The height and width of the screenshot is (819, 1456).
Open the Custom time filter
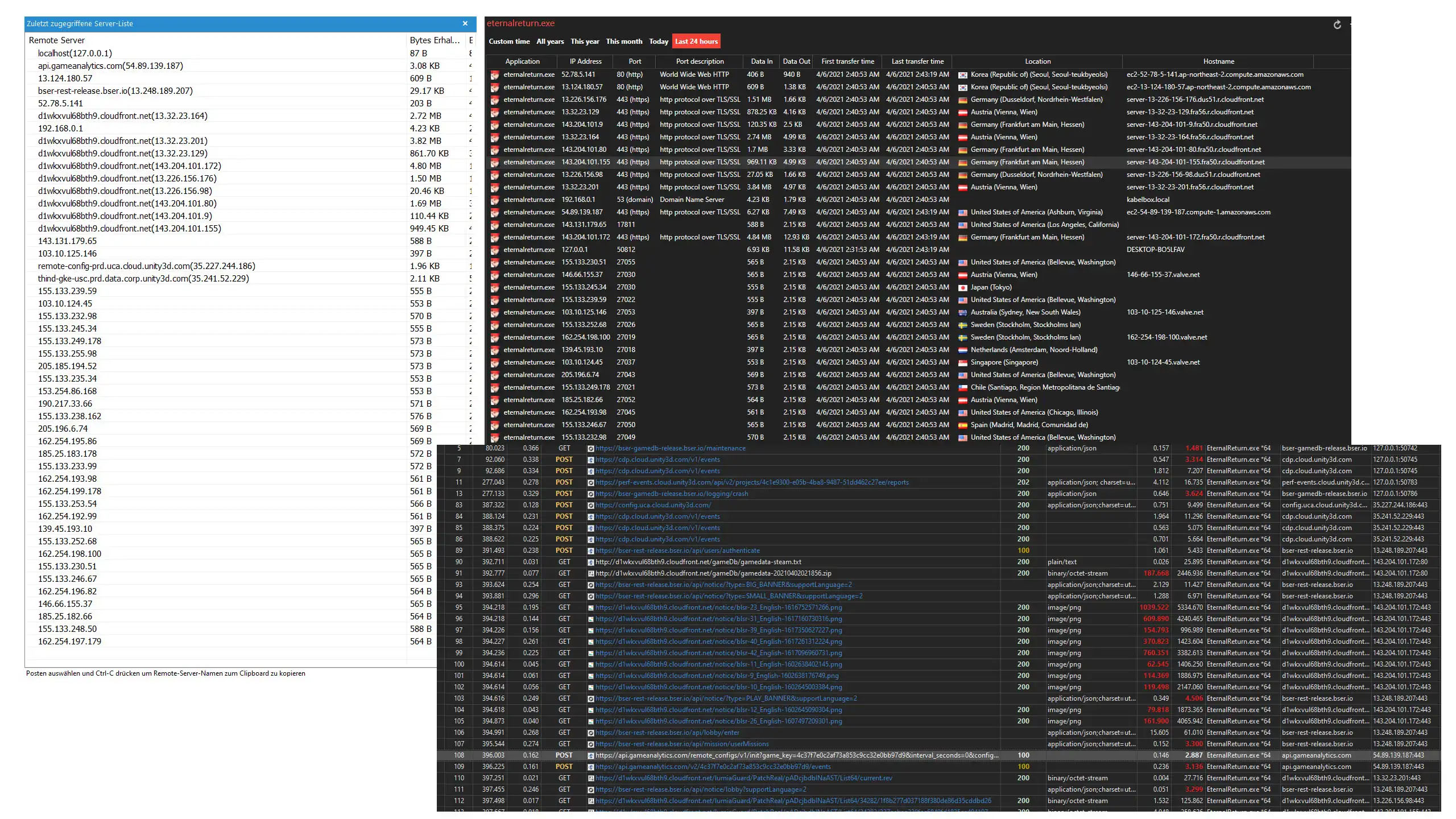508,42
